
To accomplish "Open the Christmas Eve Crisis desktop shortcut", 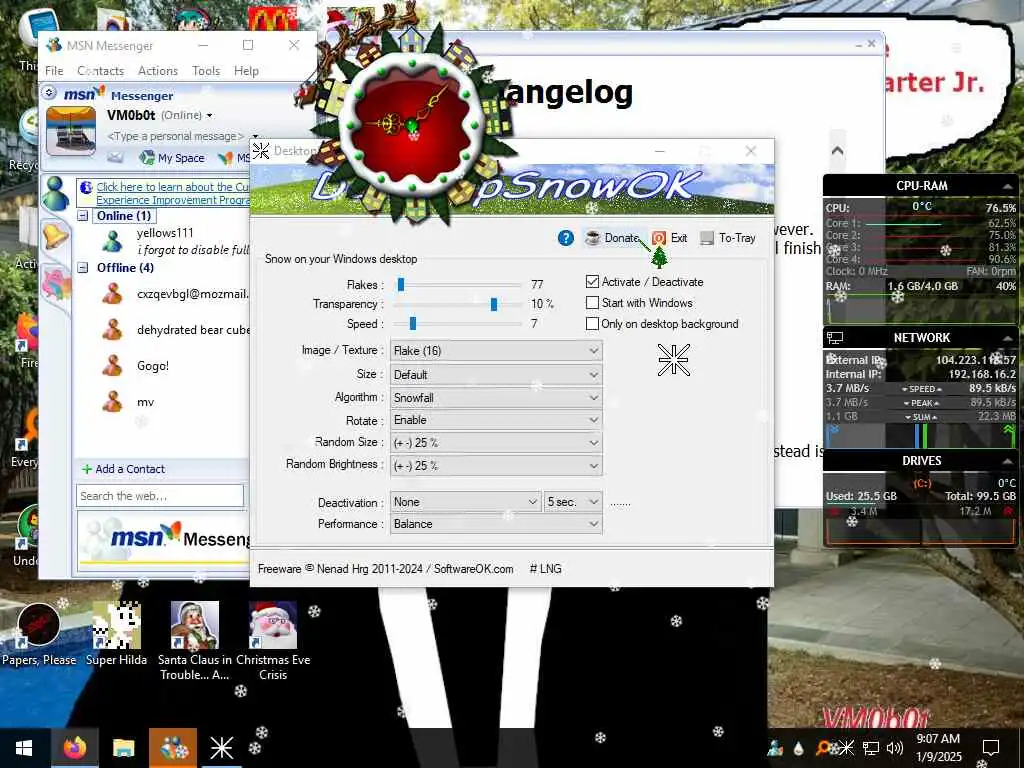I will tap(273, 641).
